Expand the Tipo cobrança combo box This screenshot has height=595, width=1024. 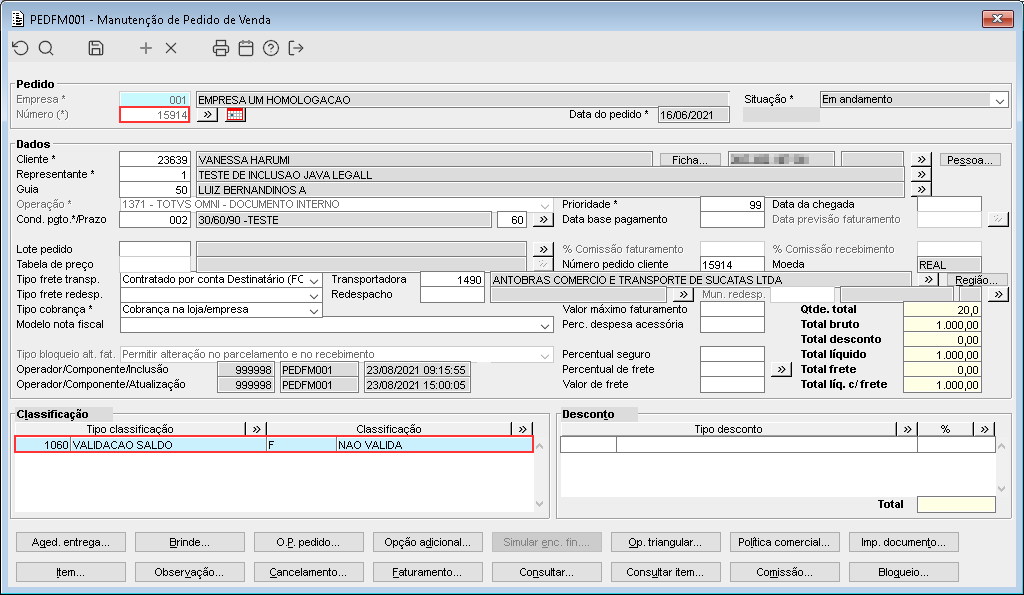point(314,310)
